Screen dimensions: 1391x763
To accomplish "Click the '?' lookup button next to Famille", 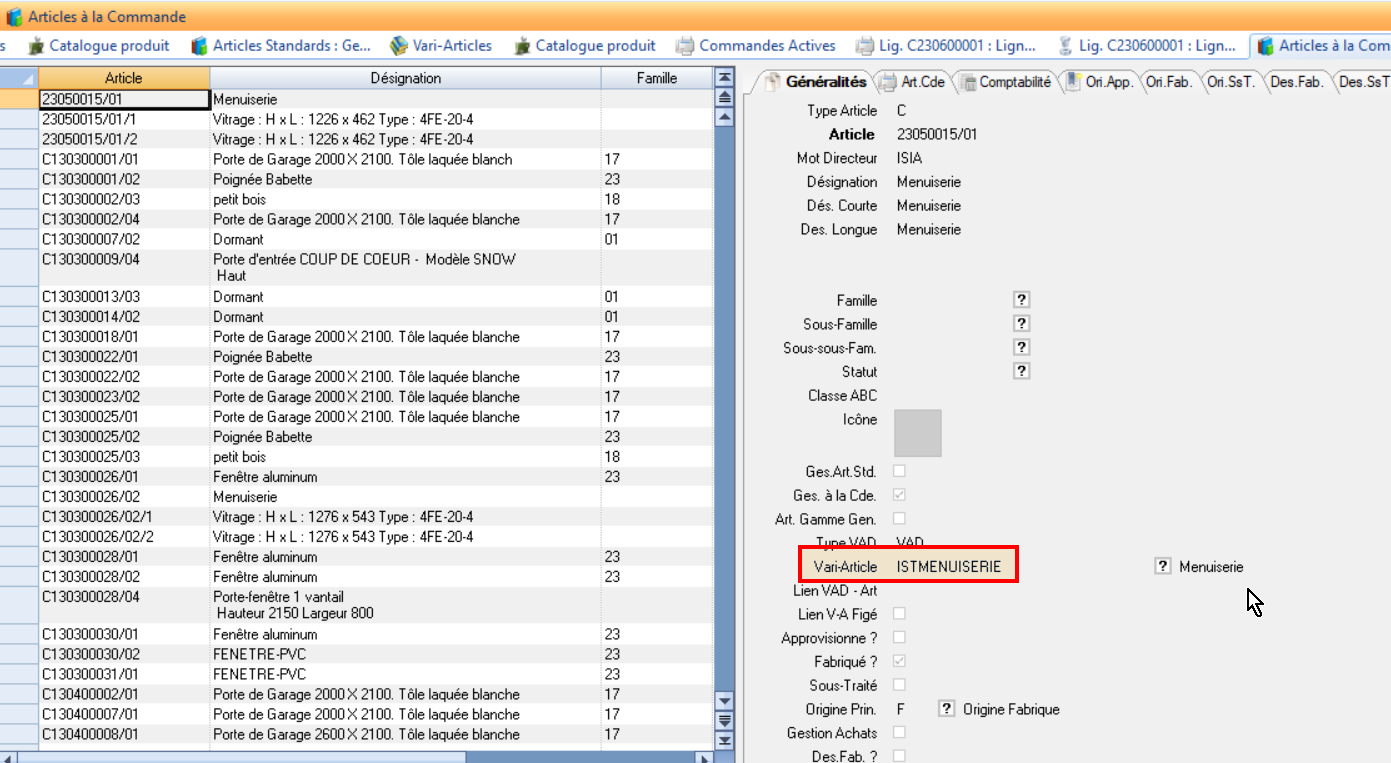I will pyautogui.click(x=1021, y=300).
